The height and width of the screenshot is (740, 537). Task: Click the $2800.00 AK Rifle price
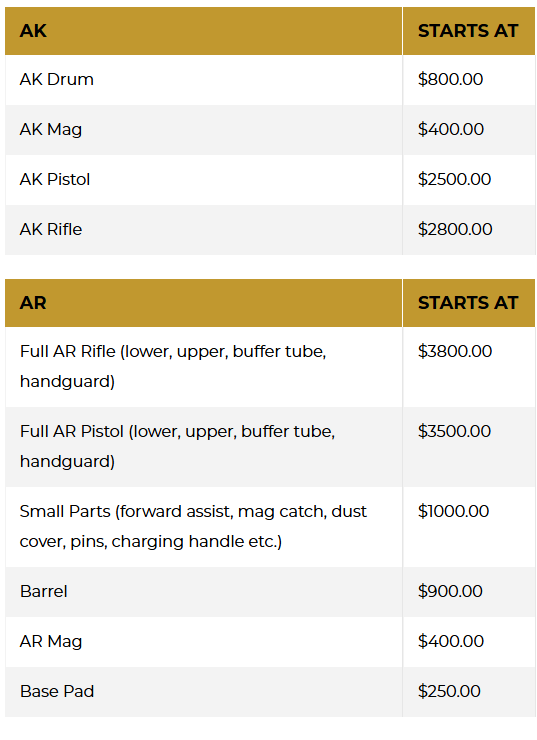[455, 229]
